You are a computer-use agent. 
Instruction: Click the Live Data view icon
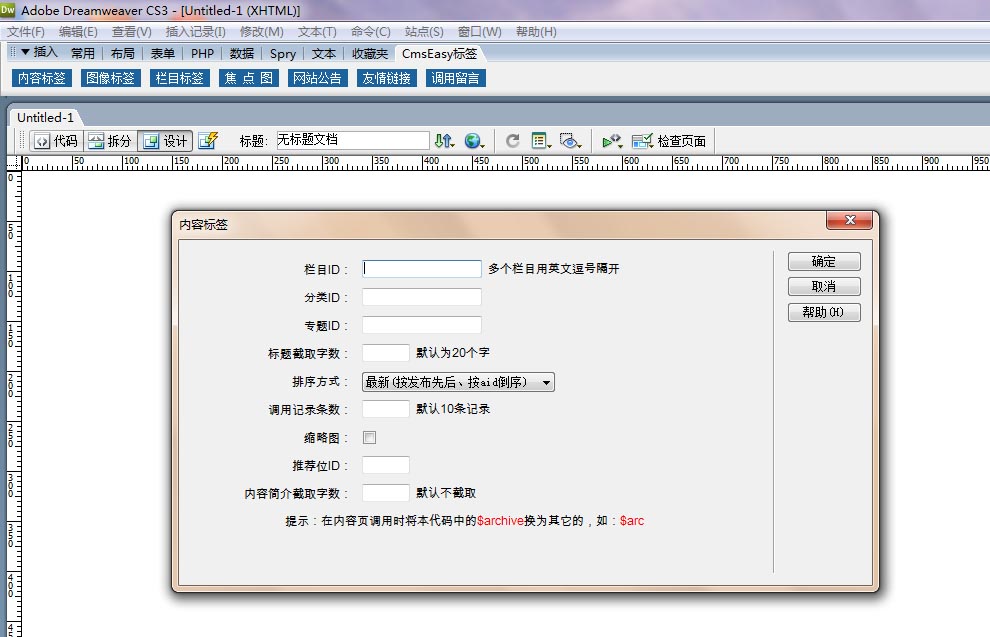point(208,141)
